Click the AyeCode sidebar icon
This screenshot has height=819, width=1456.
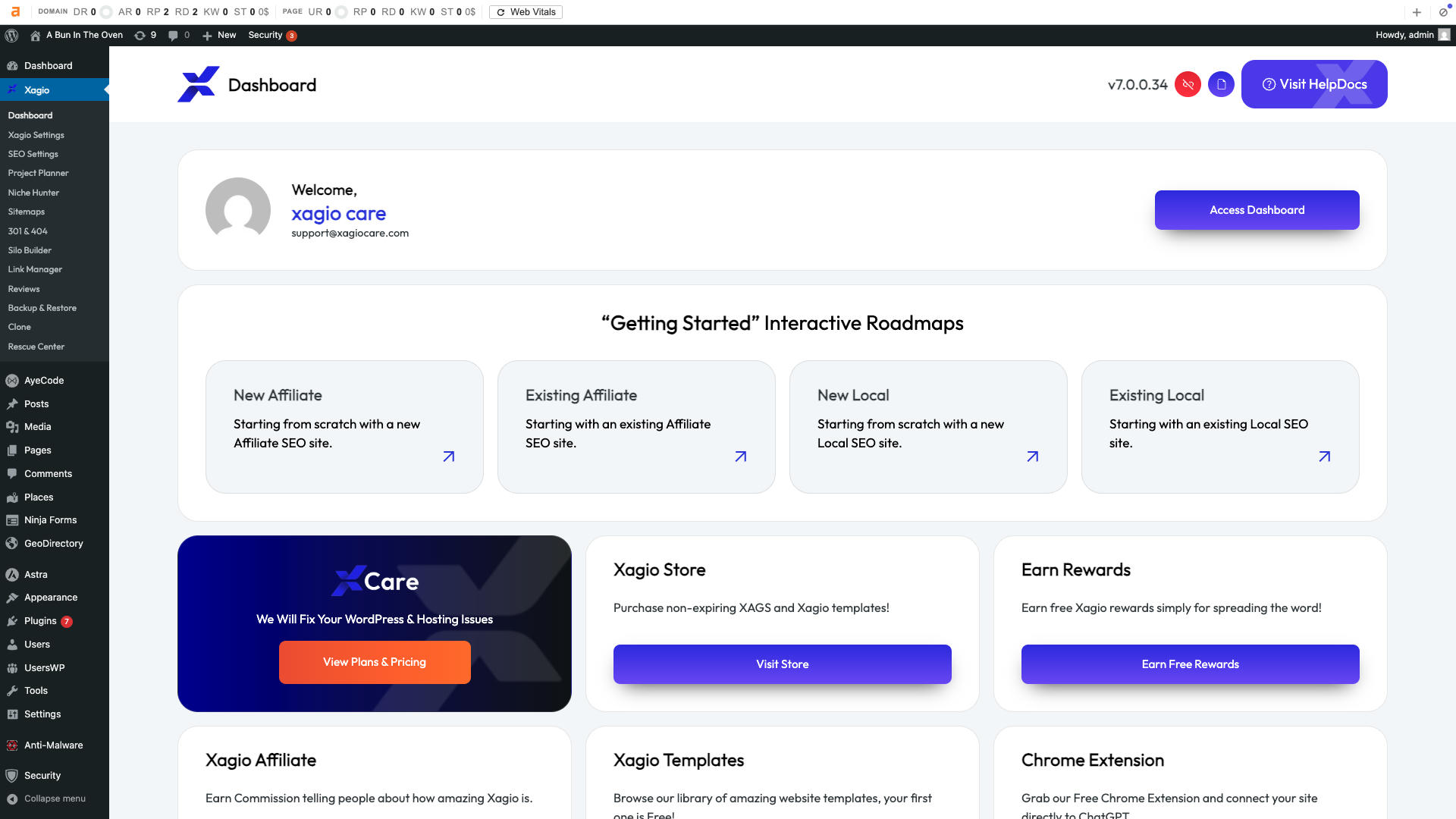(x=12, y=381)
